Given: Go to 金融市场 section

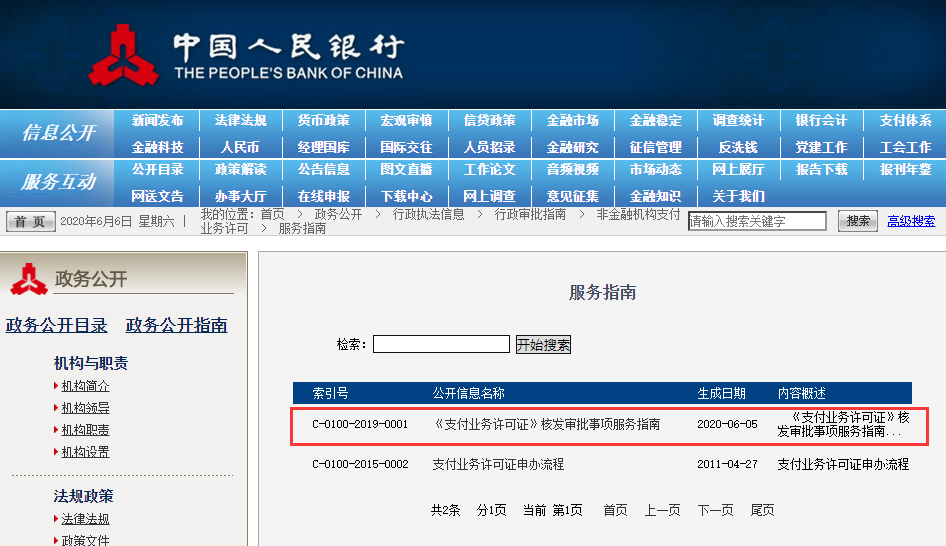Looking at the screenshot, I should (573, 120).
